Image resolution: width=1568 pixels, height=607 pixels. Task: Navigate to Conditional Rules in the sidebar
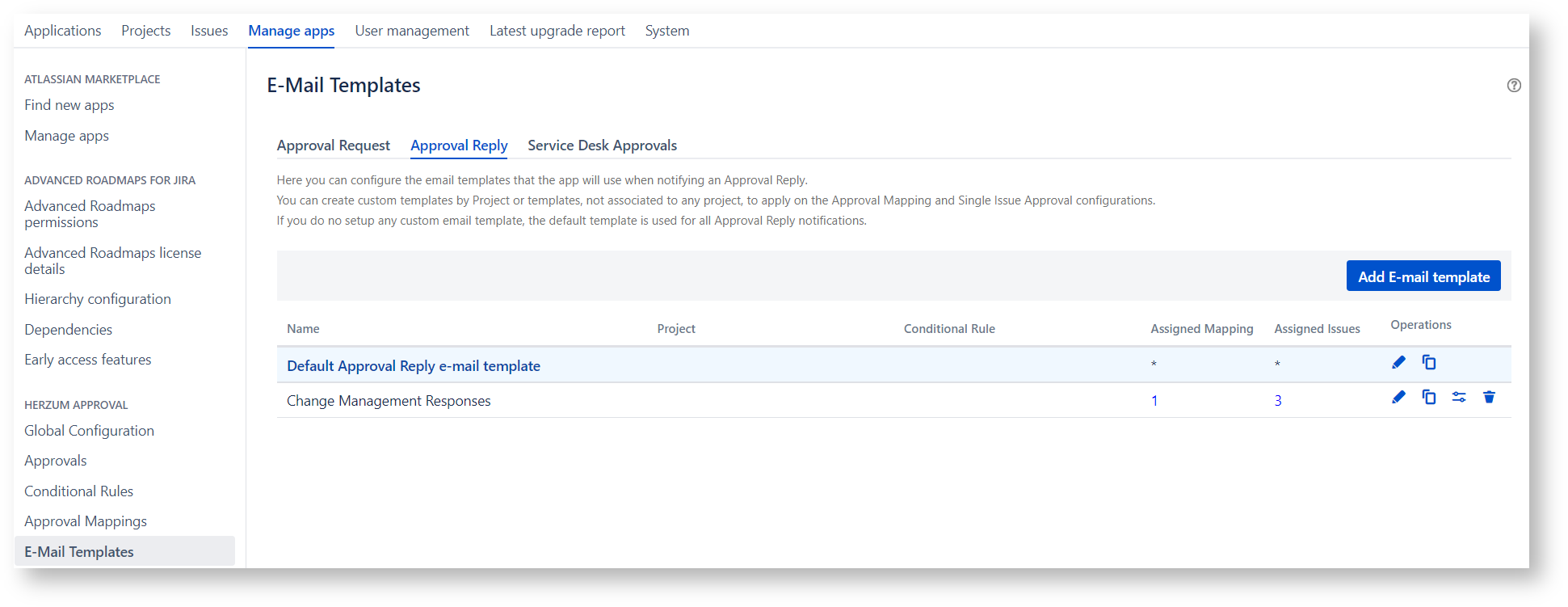click(78, 491)
